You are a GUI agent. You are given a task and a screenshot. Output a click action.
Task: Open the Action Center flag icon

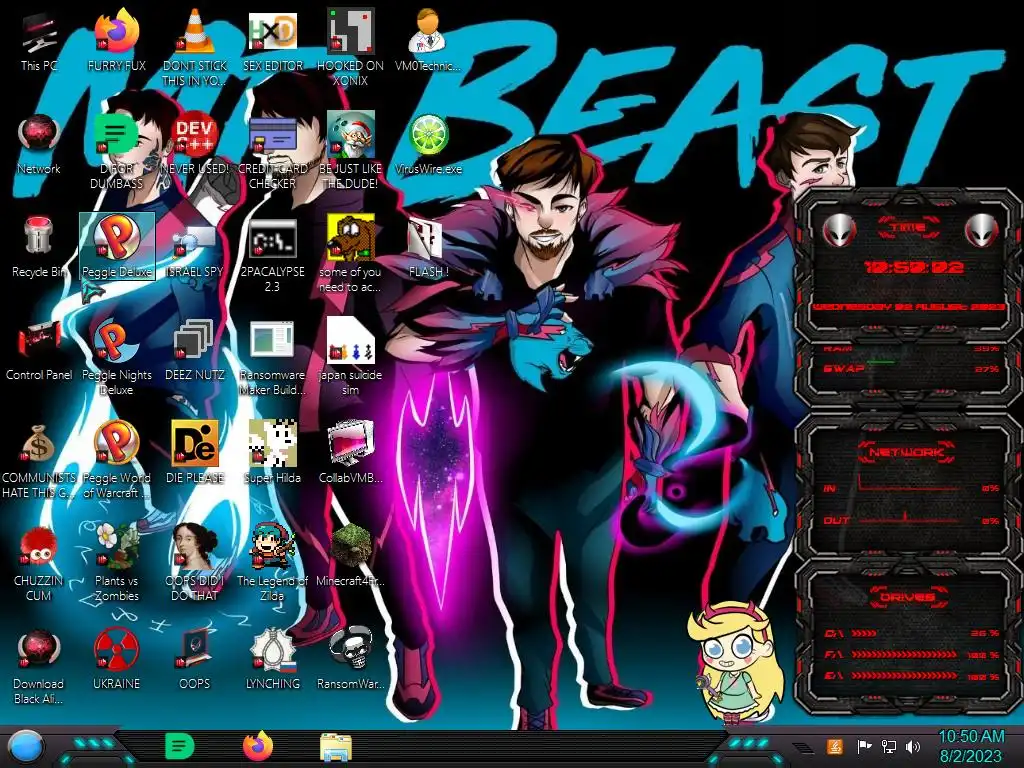pyautogui.click(x=864, y=746)
